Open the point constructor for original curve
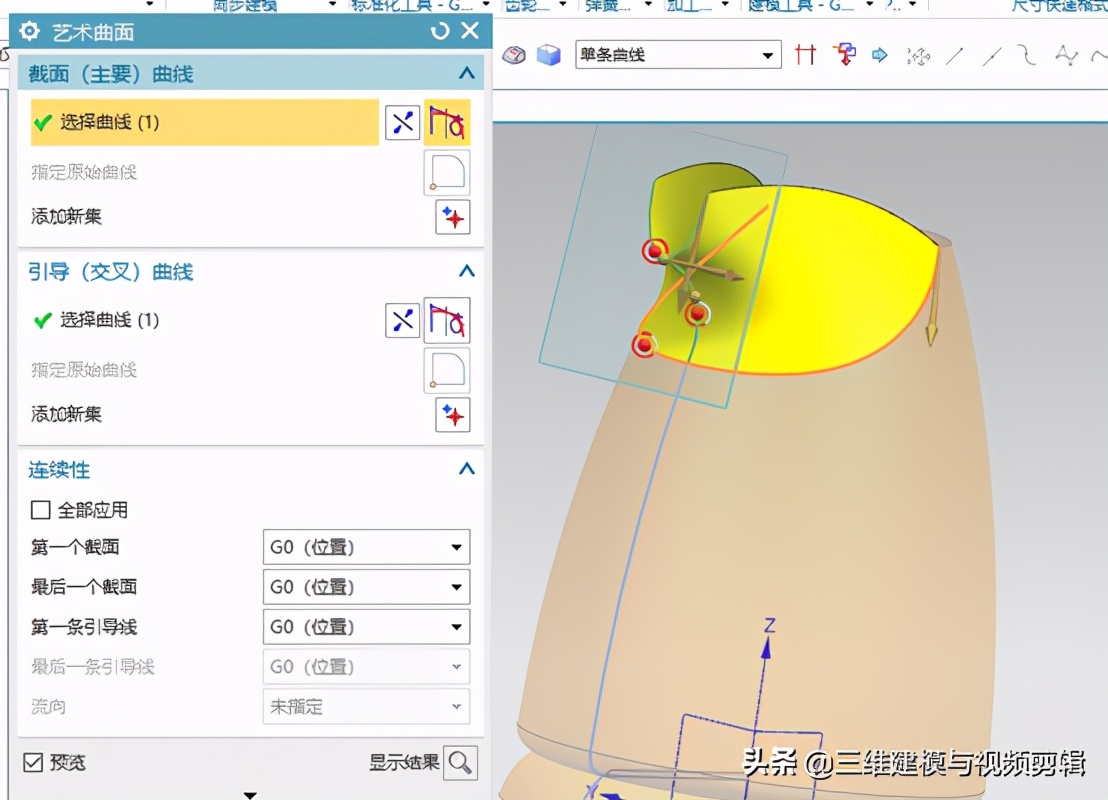1108x800 pixels. point(446,172)
